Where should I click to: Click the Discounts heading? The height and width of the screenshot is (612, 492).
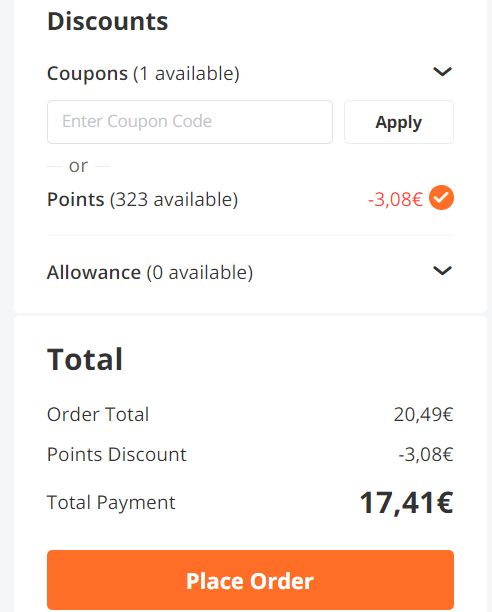[108, 21]
